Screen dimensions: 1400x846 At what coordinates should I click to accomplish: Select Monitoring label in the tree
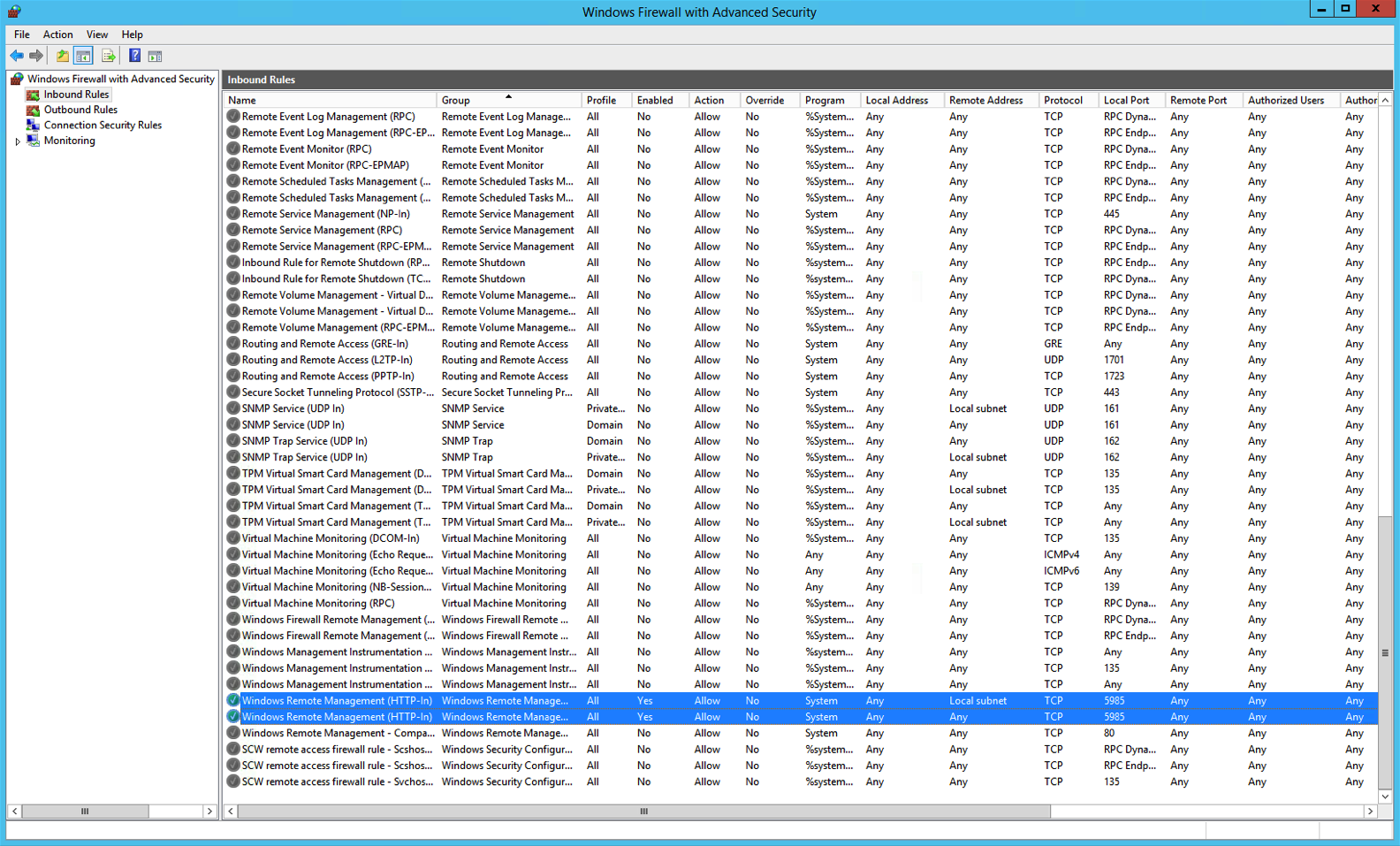70,141
